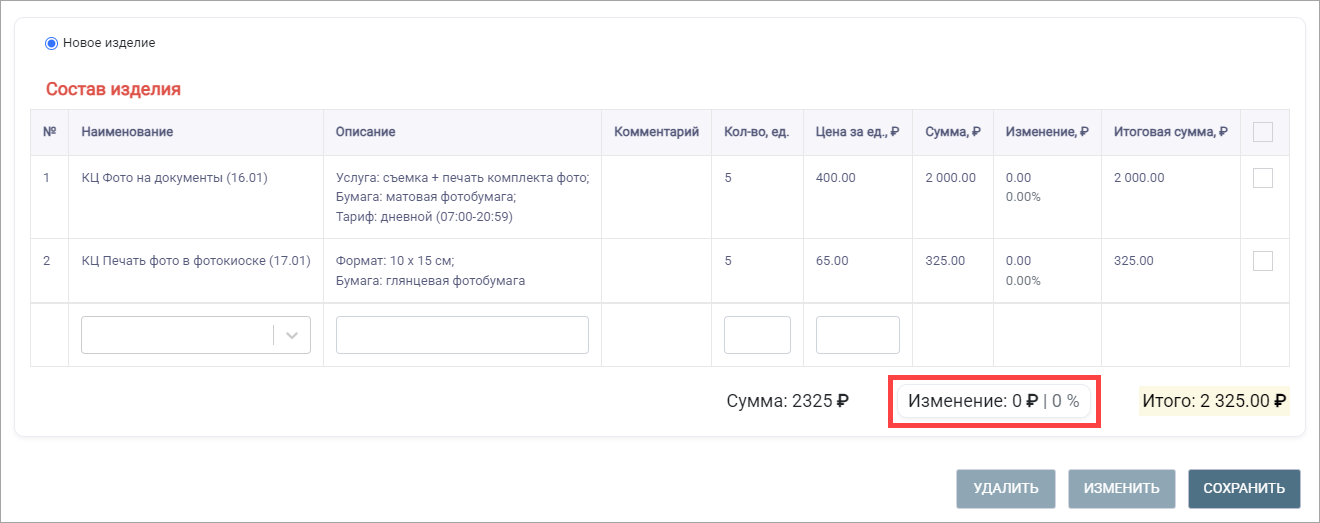Select the КЦ Печать фото в фотокиоске item
Screen dimensions: 1320x523
pos(196,261)
